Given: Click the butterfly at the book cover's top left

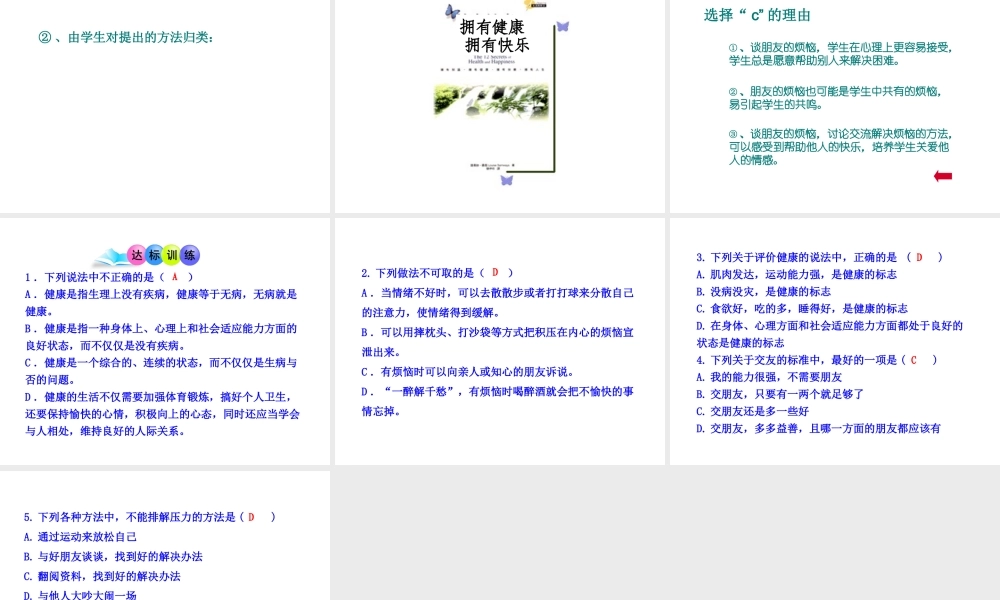Looking at the screenshot, I should (x=452, y=11).
